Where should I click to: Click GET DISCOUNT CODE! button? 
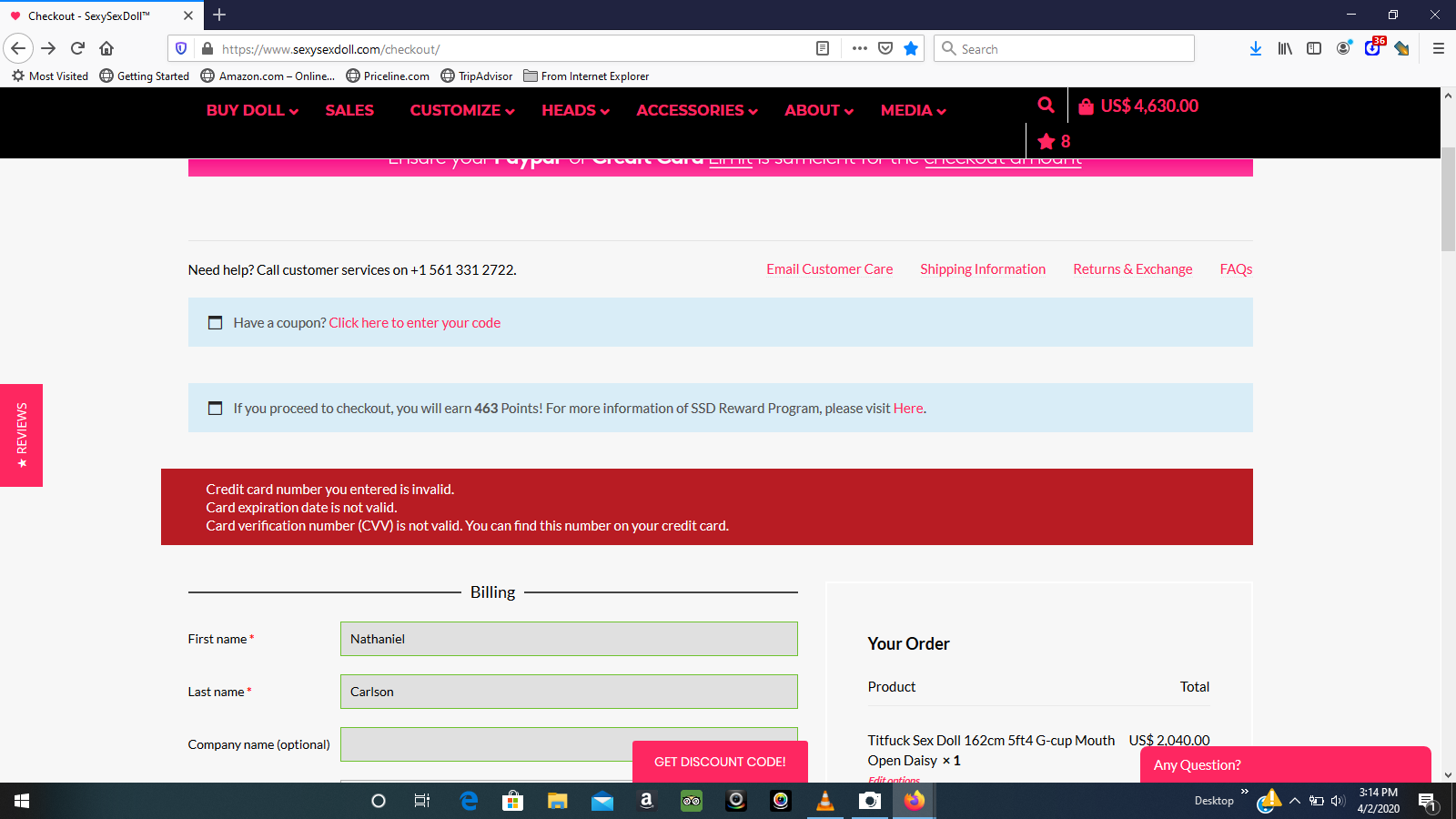pyautogui.click(x=720, y=762)
